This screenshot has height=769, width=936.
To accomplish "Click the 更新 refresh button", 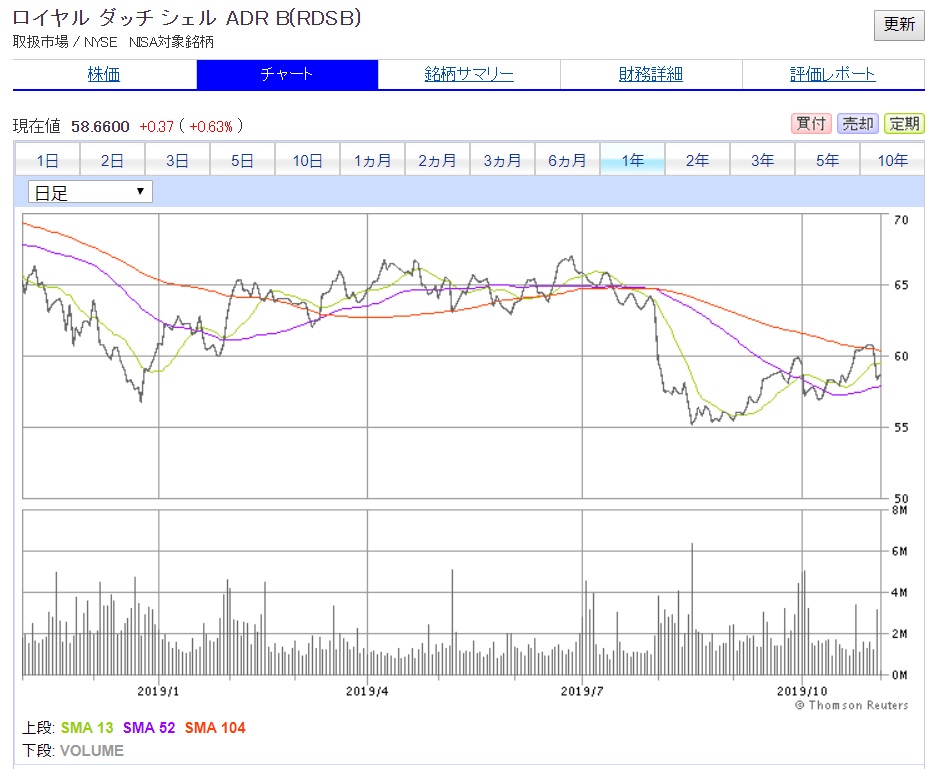I will pos(899,25).
